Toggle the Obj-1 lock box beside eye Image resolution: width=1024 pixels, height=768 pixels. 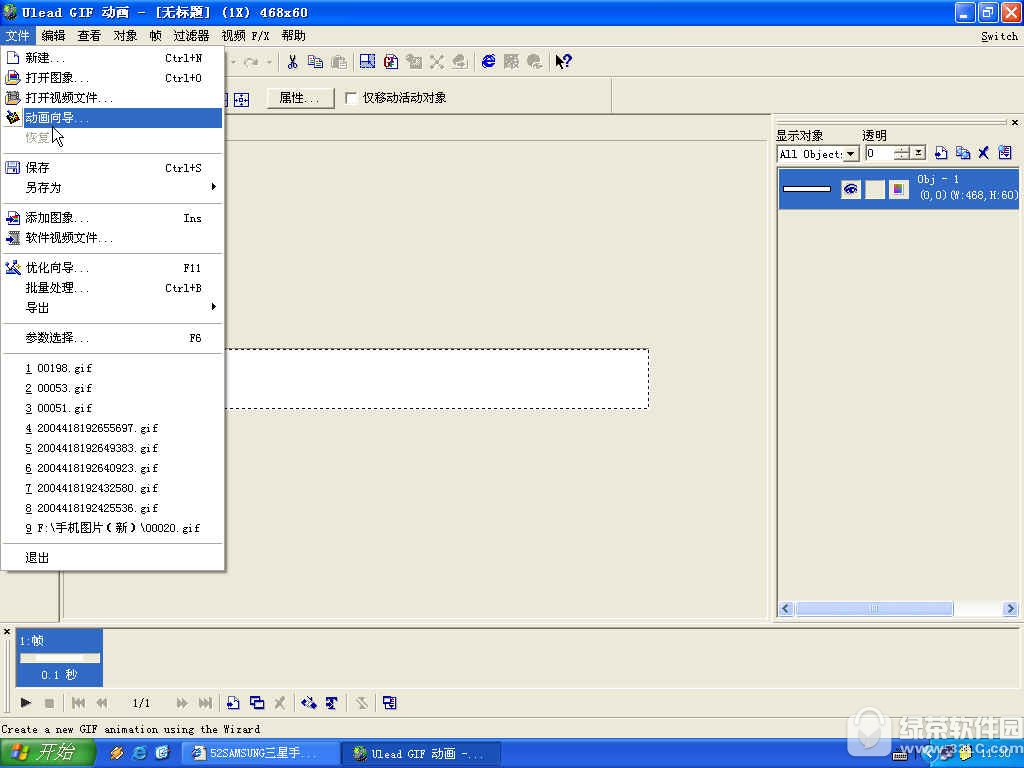874,189
